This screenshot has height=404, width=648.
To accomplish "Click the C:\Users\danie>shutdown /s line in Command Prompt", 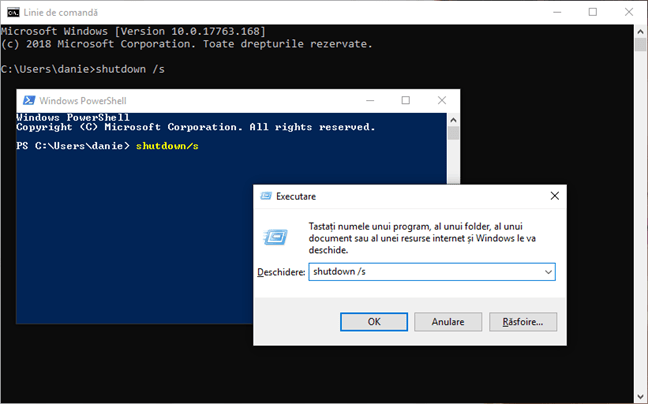I will pyautogui.click(x=83, y=69).
